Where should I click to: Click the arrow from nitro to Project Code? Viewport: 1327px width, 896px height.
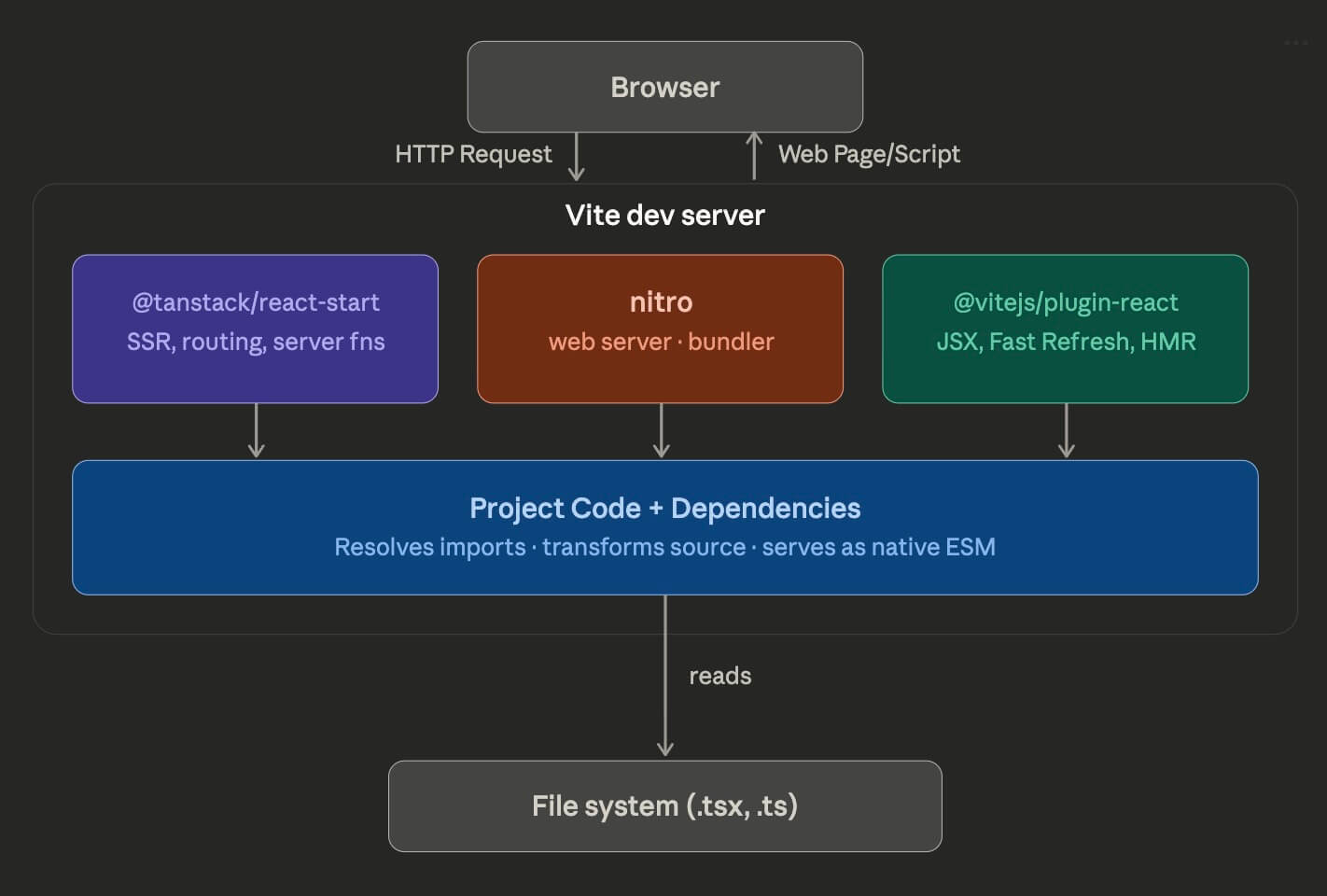pos(663,431)
